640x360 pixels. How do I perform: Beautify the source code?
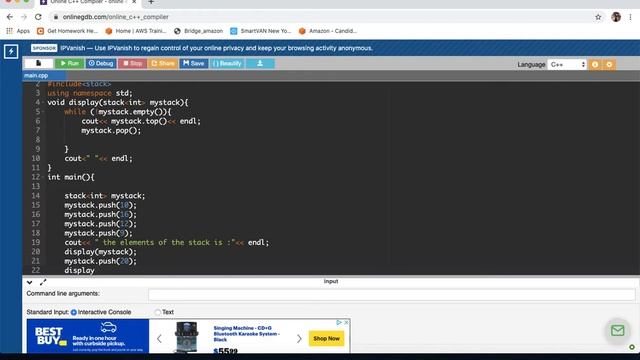click(x=227, y=63)
